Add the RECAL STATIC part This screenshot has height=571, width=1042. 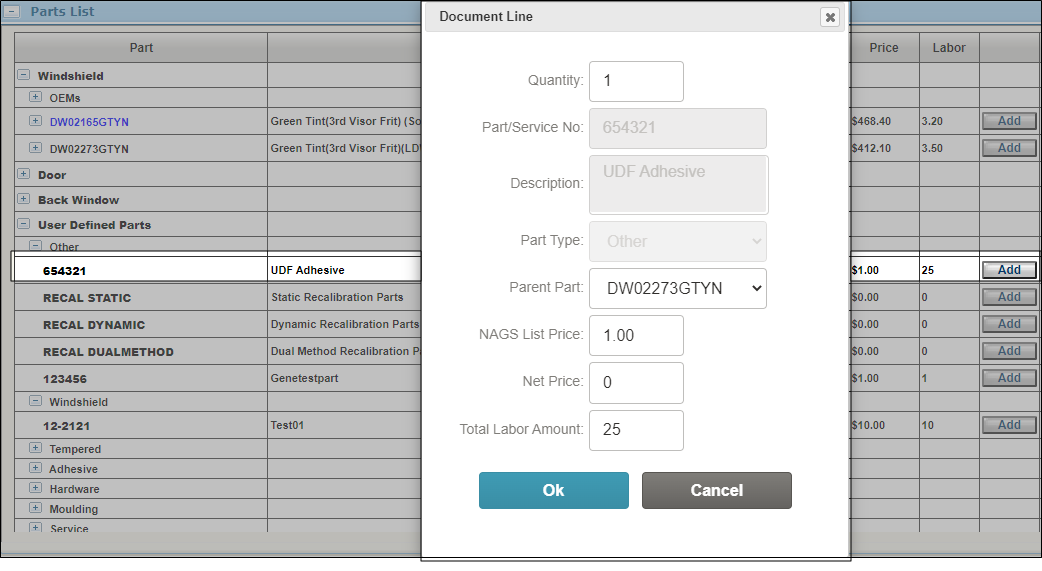(x=1009, y=297)
